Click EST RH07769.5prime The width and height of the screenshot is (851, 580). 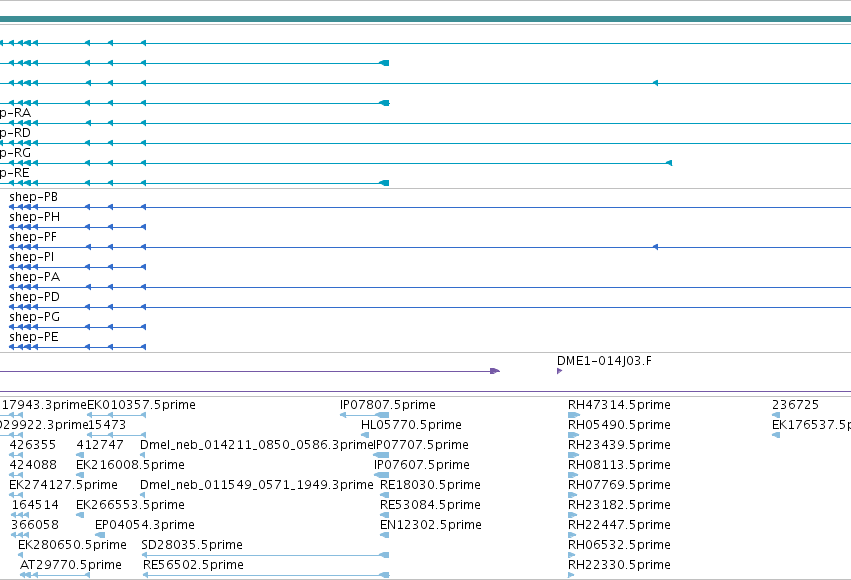click(x=619, y=485)
